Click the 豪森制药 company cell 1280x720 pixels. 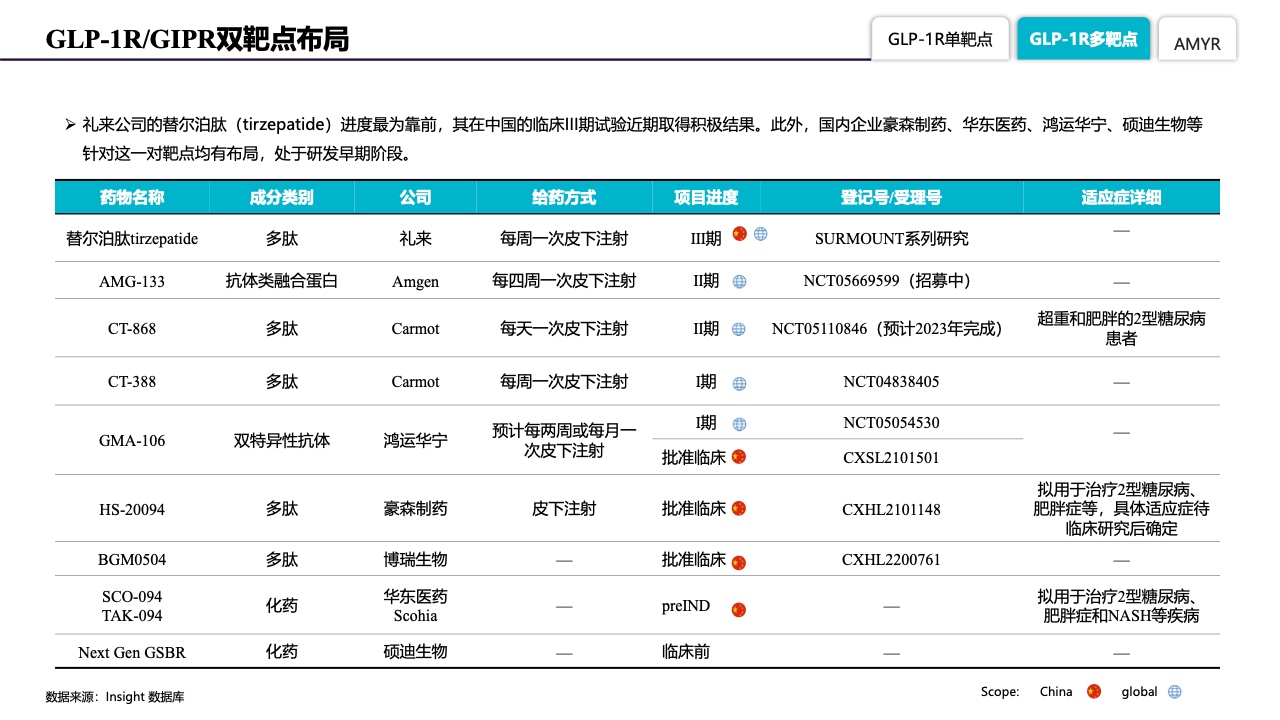pos(415,509)
